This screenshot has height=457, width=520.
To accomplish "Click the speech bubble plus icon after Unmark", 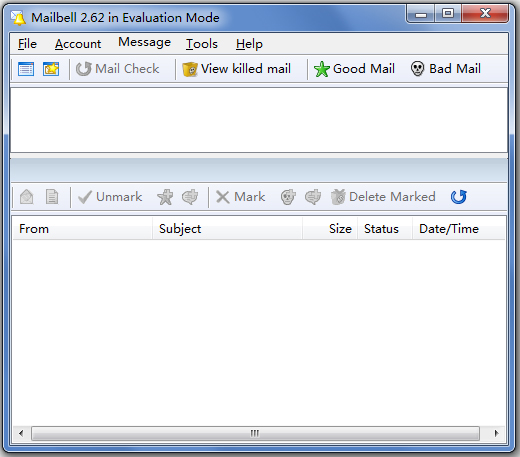I will click(190, 197).
